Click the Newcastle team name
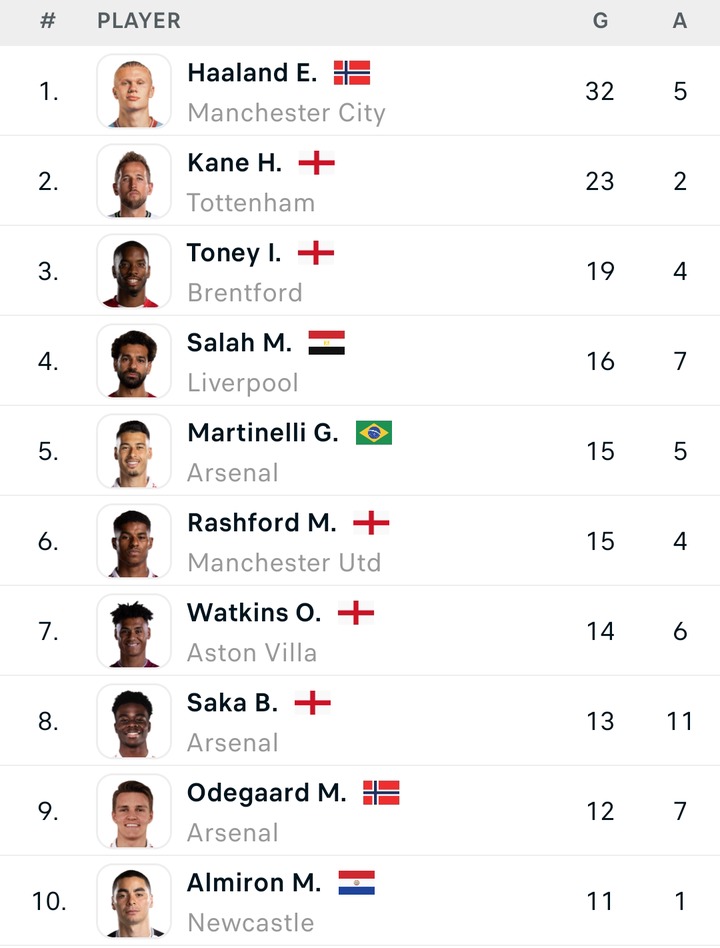 [250, 923]
